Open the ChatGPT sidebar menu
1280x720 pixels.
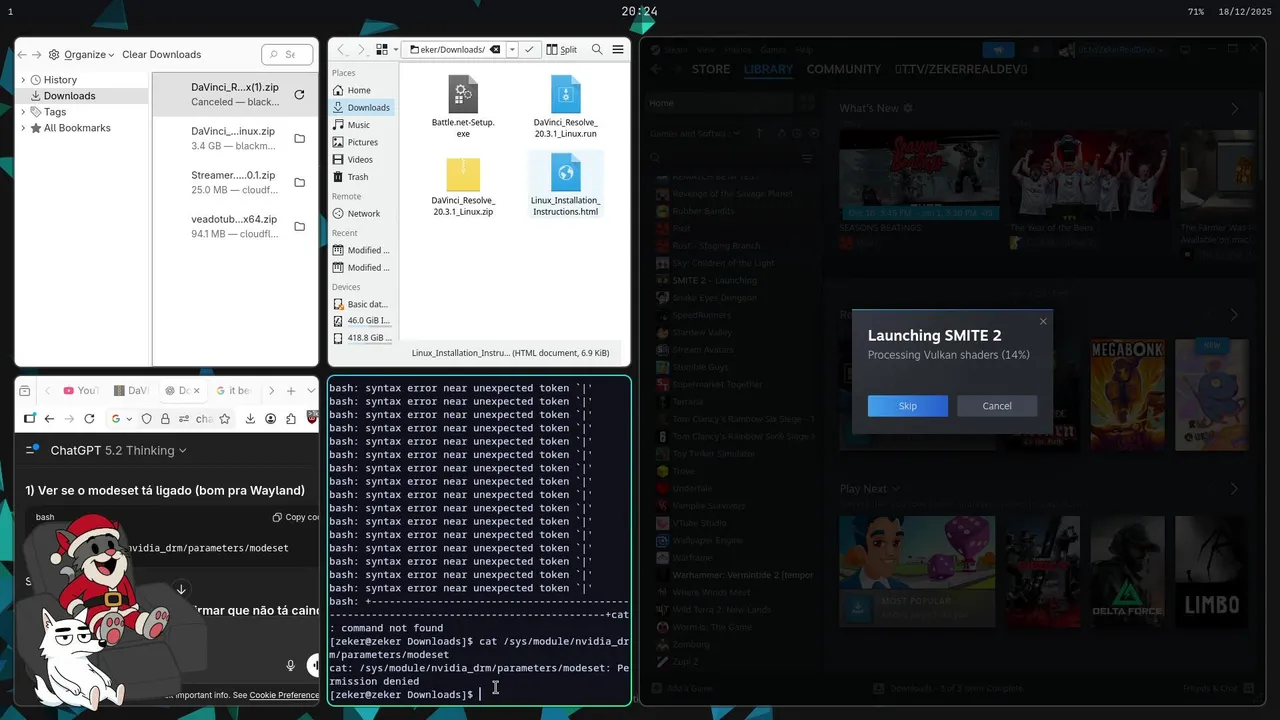coord(32,450)
